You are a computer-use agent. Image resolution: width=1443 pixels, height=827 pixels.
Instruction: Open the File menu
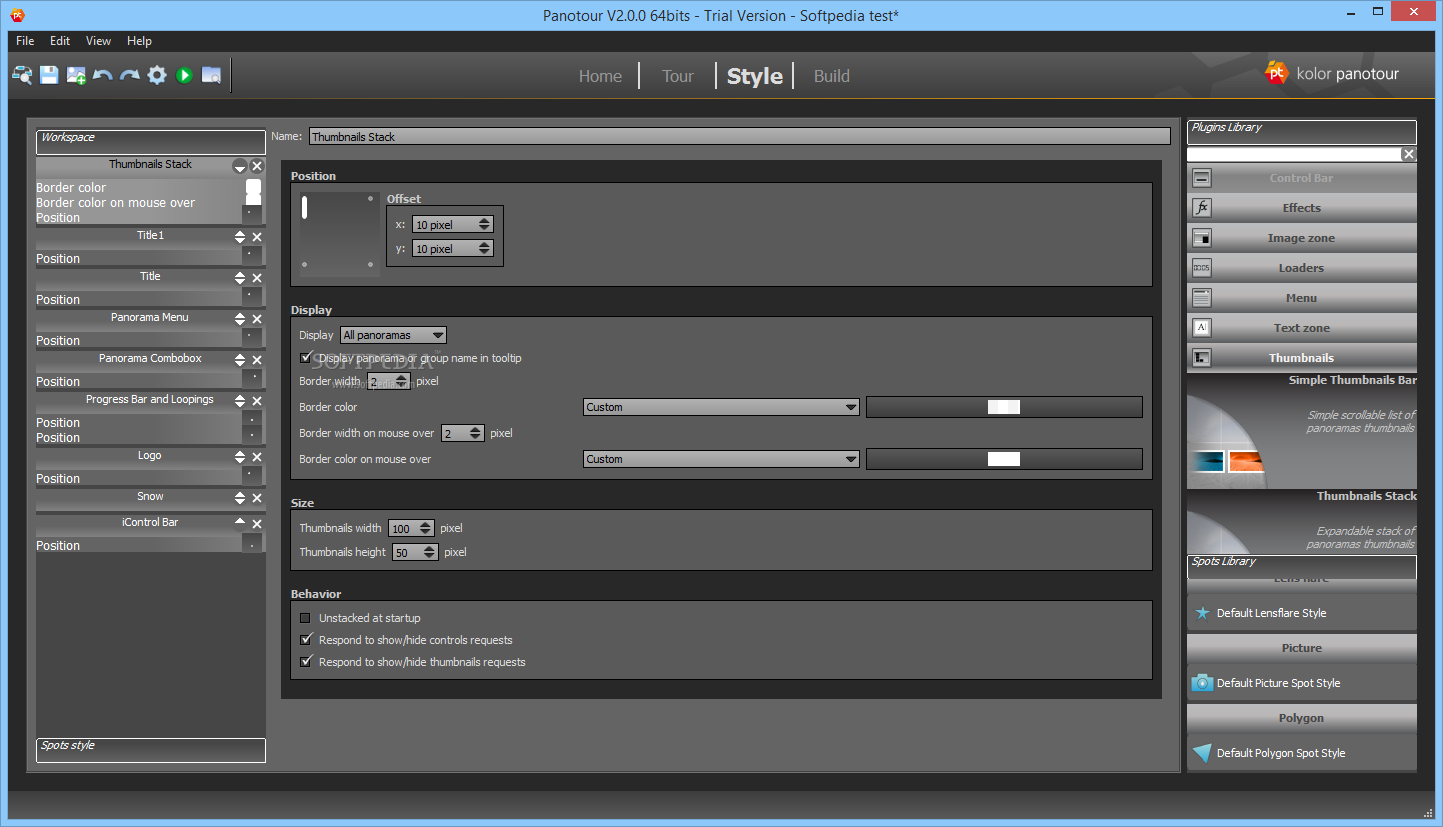[25, 41]
